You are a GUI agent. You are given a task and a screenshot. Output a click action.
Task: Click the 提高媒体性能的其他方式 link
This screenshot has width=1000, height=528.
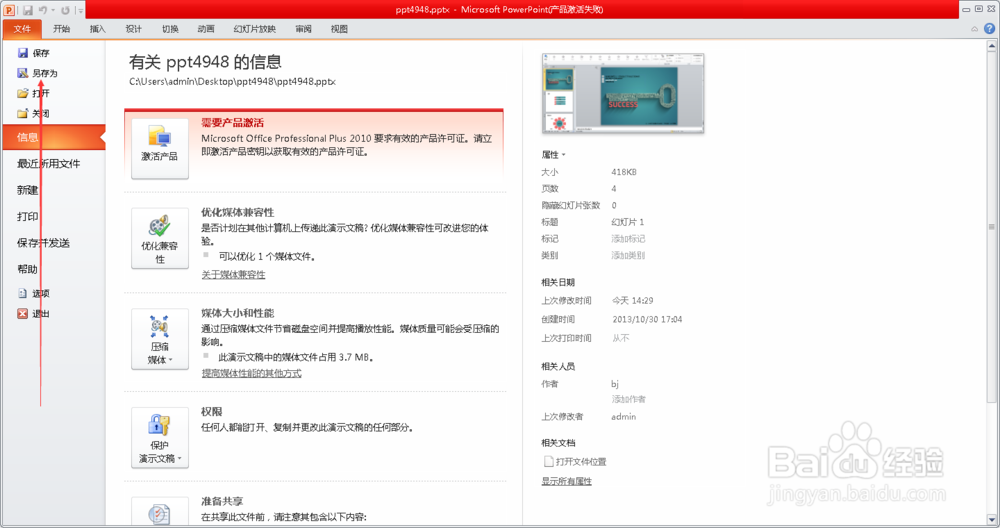click(251, 373)
